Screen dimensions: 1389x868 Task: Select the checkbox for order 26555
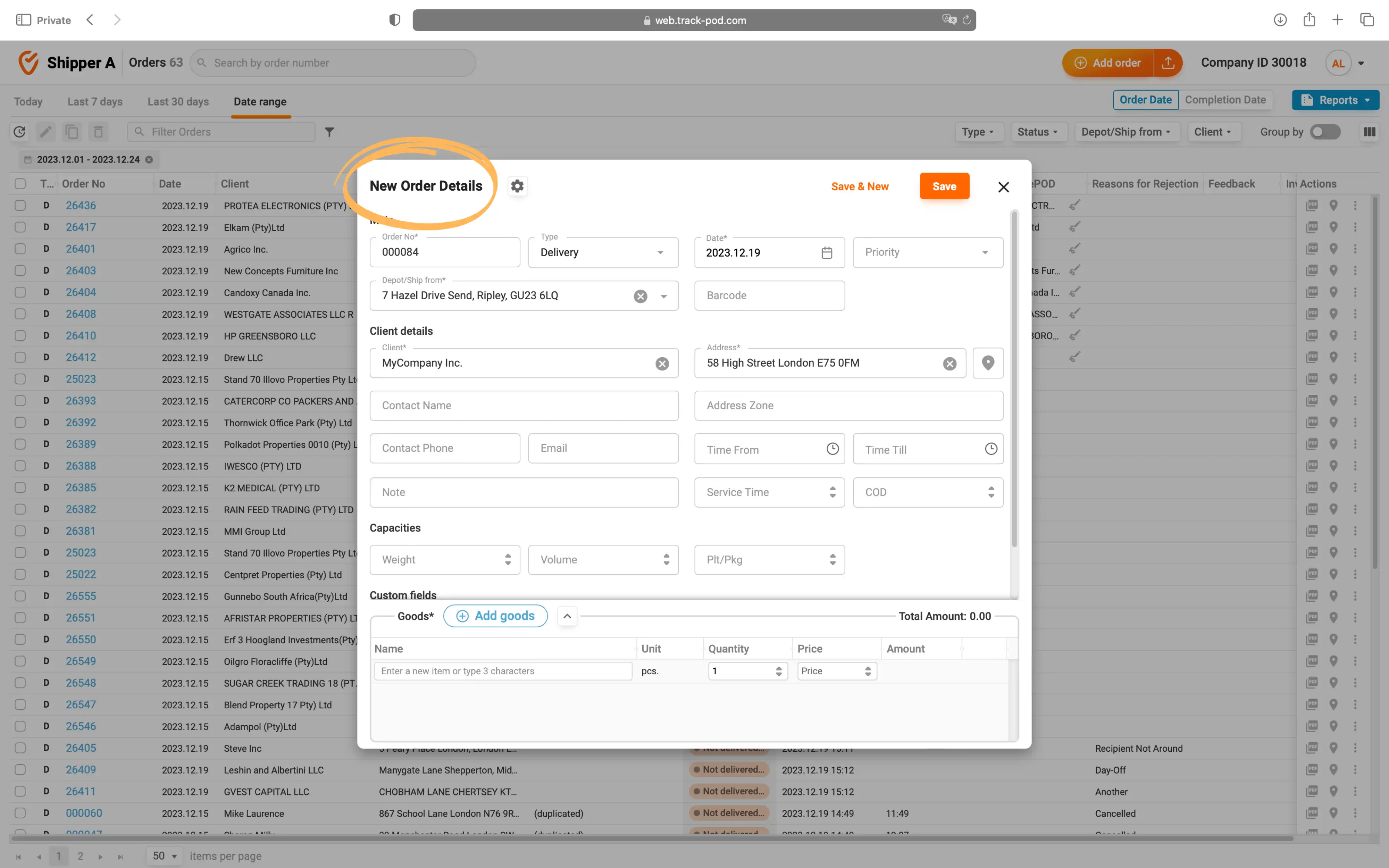click(20, 596)
